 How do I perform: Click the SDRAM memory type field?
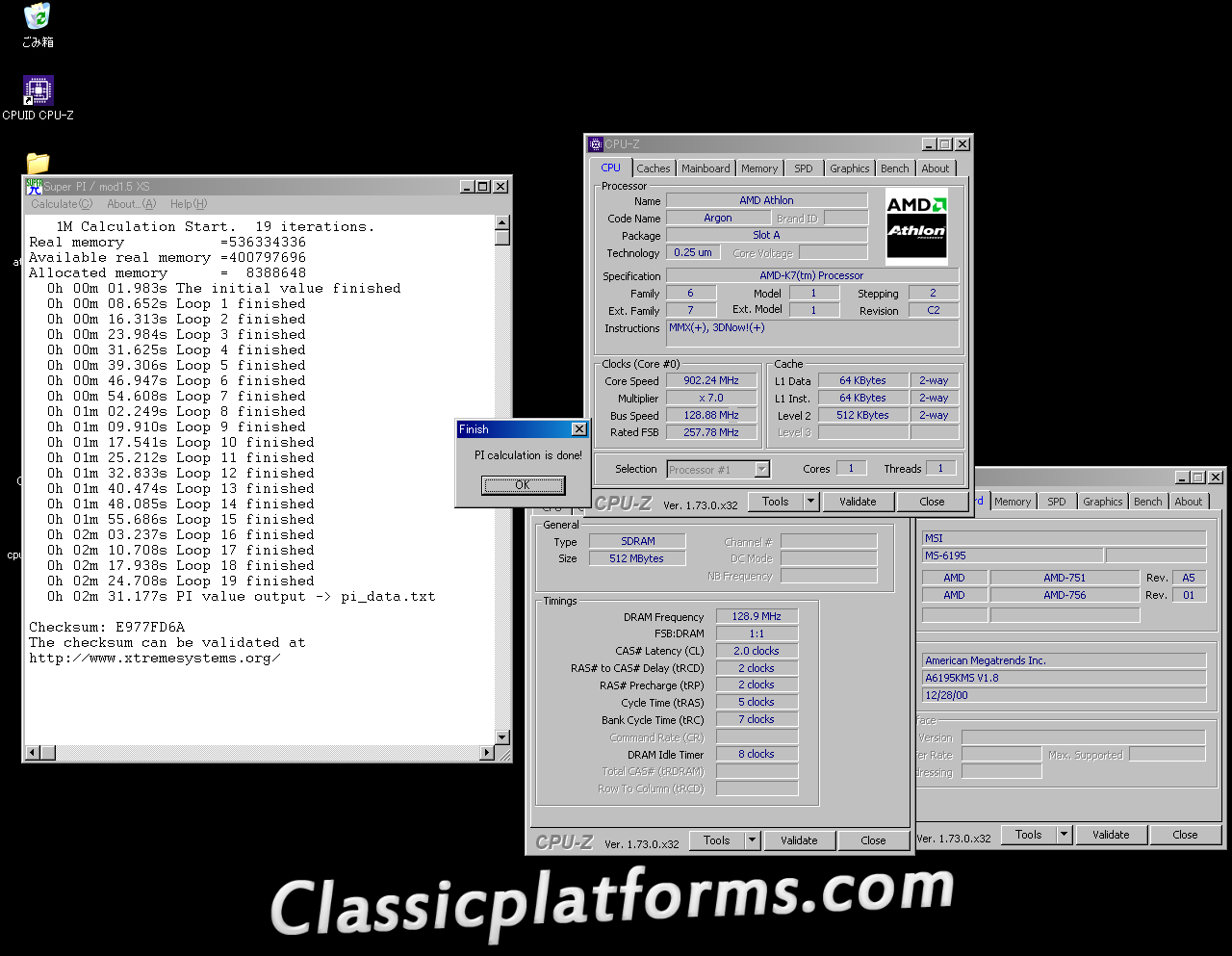[637, 542]
